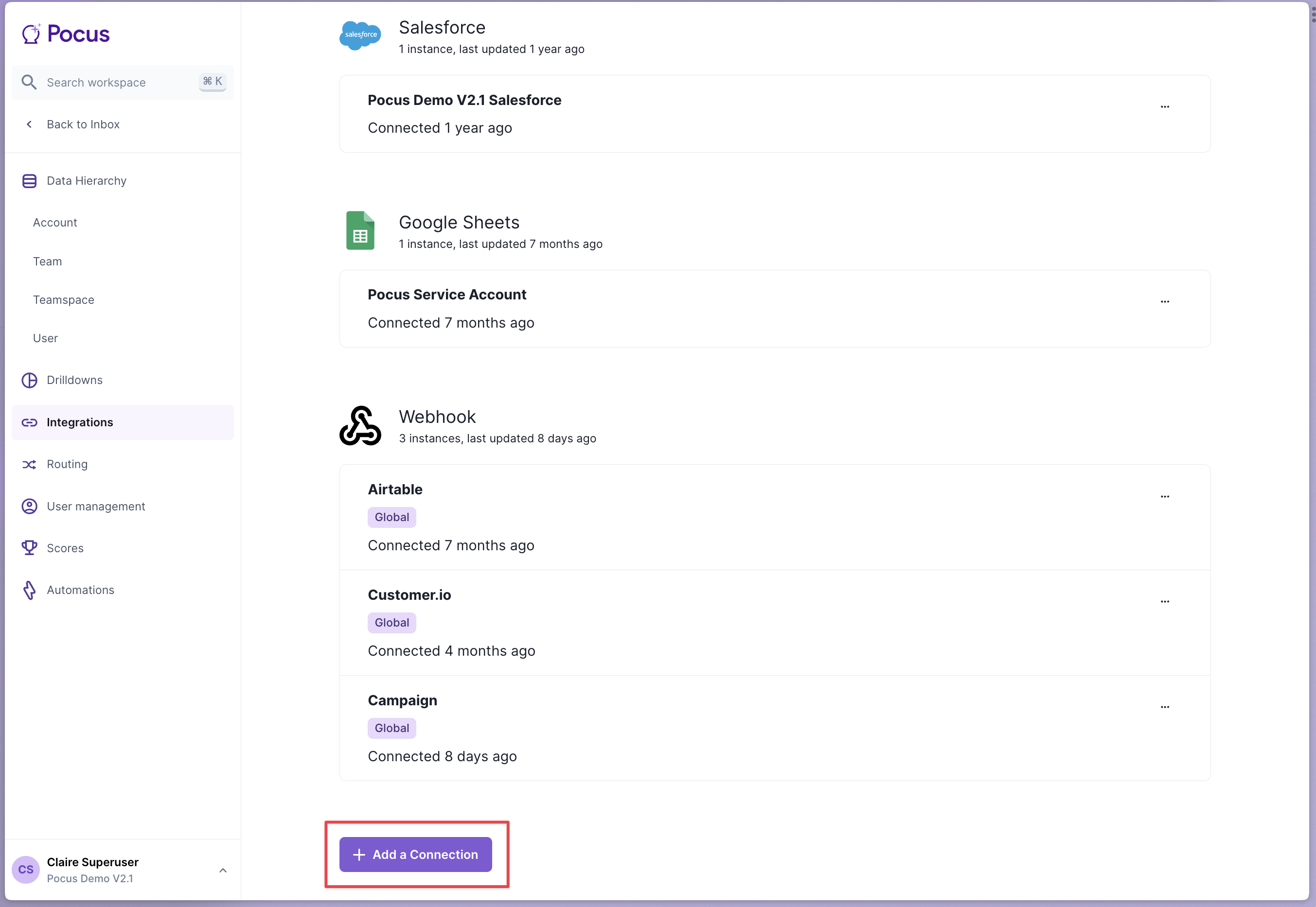Open User management section
This screenshot has height=907, width=1316.
[x=95, y=506]
